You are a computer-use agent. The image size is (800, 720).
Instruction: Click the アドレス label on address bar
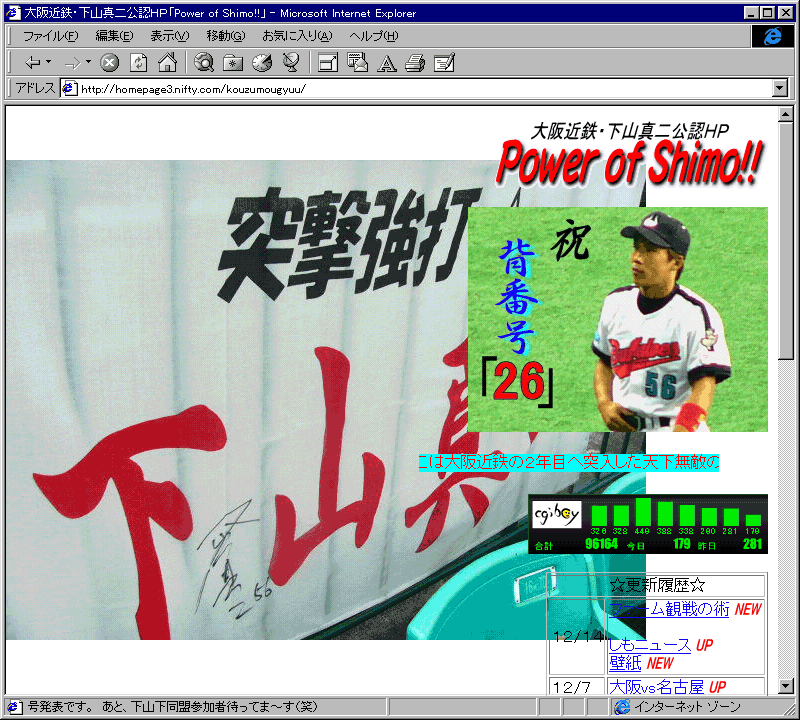35,88
